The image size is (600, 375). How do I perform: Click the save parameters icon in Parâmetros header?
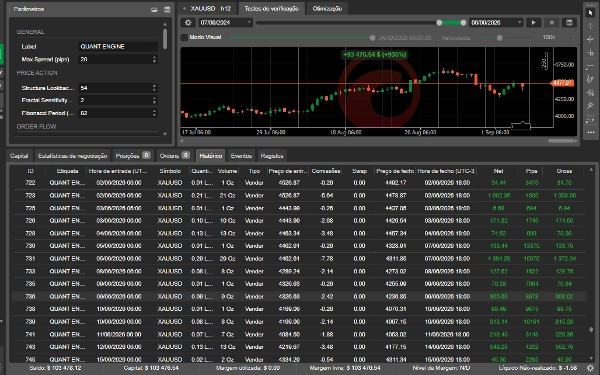(x=167, y=10)
